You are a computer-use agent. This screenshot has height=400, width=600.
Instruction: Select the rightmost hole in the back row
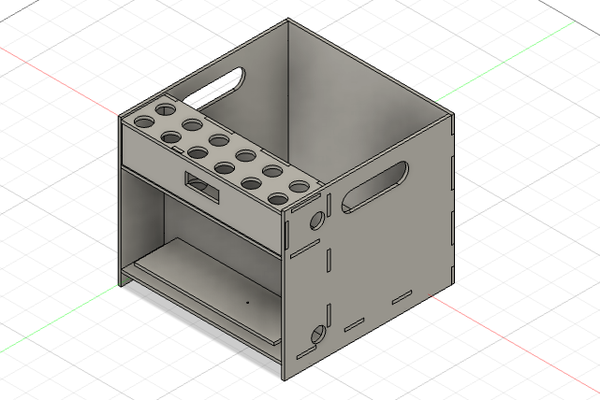(298, 186)
